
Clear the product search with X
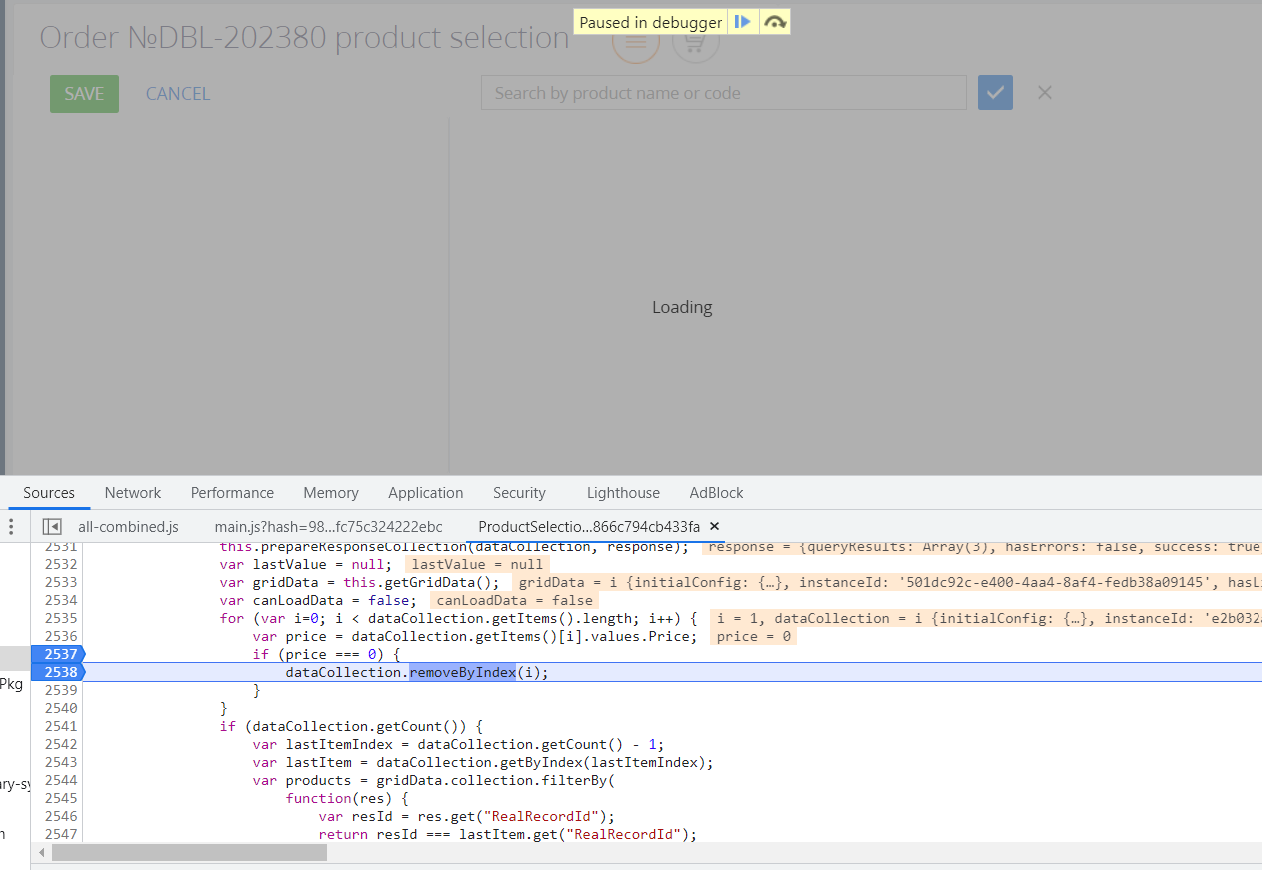(x=1045, y=93)
